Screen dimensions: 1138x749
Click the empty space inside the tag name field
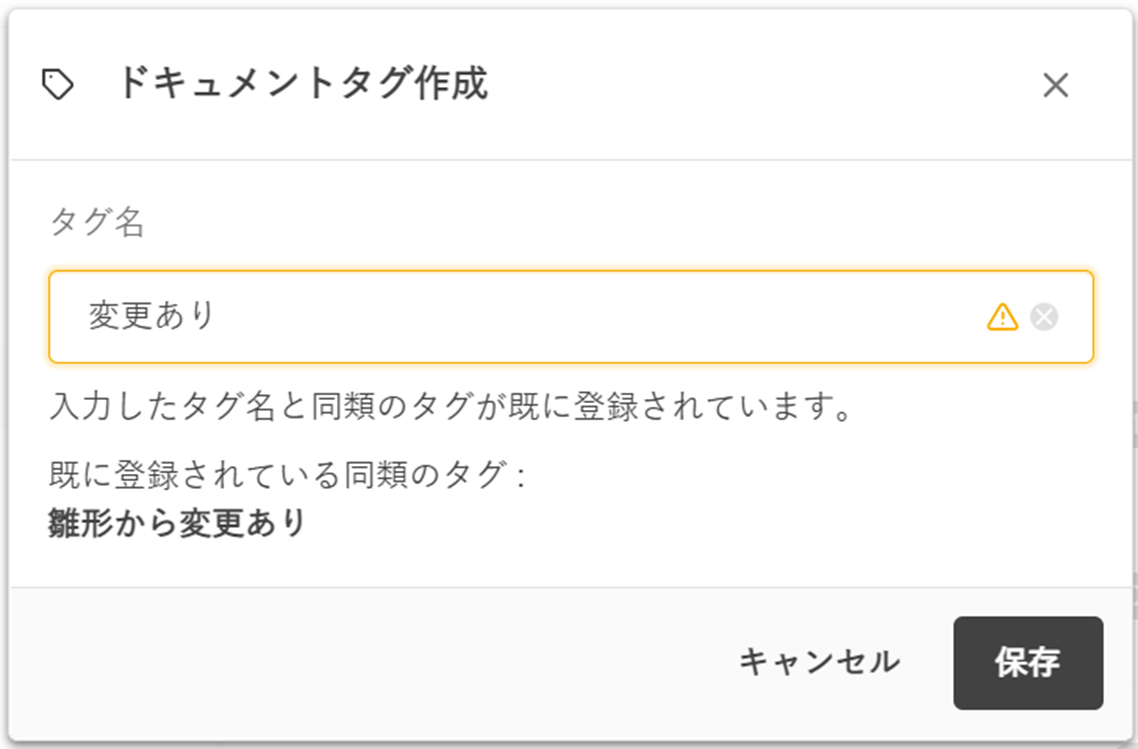600,317
